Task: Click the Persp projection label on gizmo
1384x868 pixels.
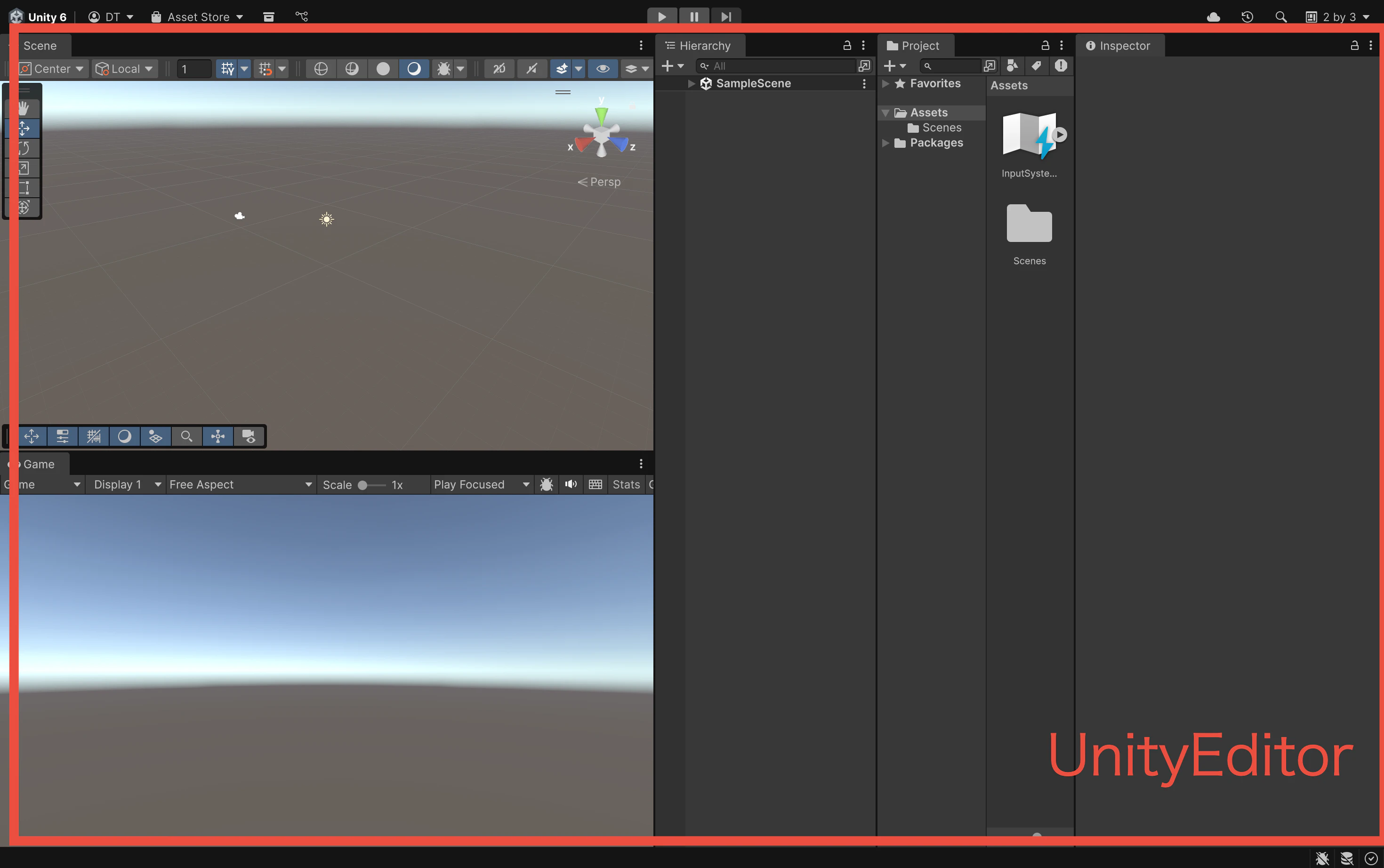Action: (599, 182)
